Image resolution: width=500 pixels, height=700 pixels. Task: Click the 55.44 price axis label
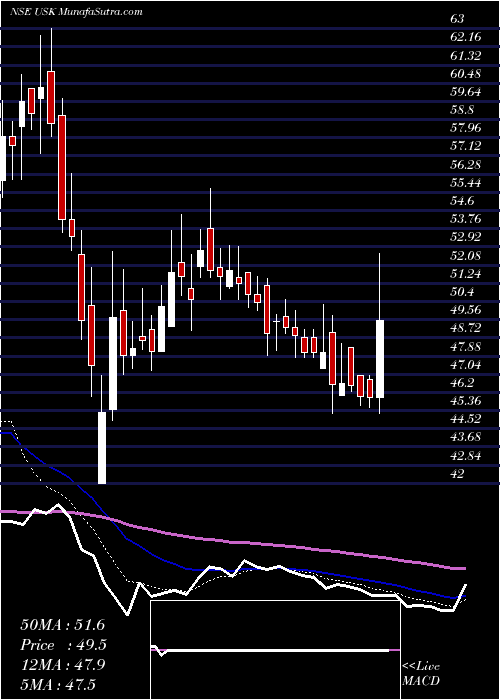tap(466, 183)
